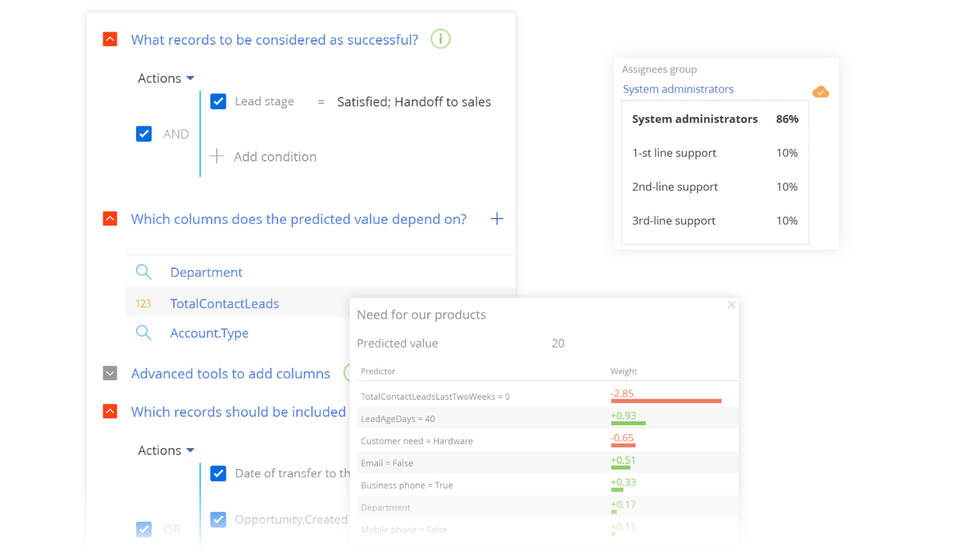Click the 'Email = False' predictor row
This screenshot has width=960, height=560.
tap(547, 463)
